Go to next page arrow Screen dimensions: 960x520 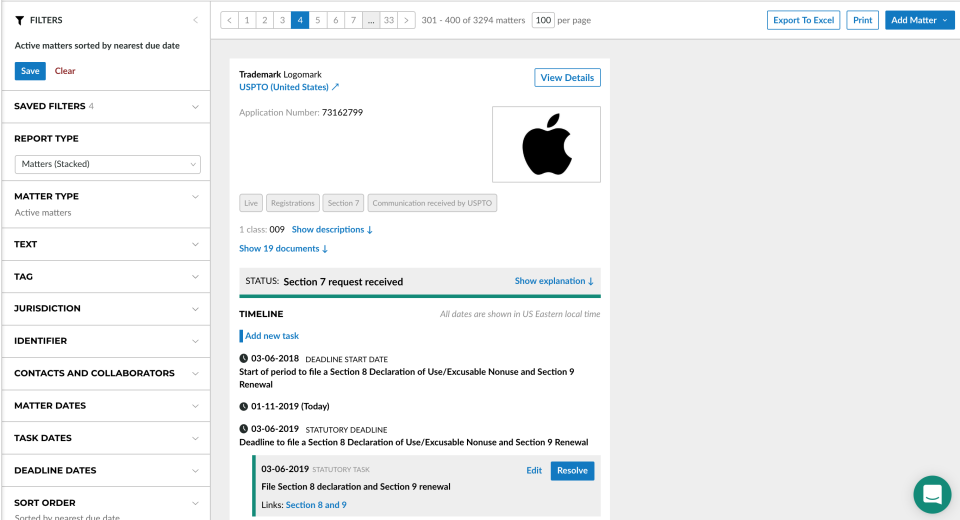pyautogui.click(x=406, y=20)
